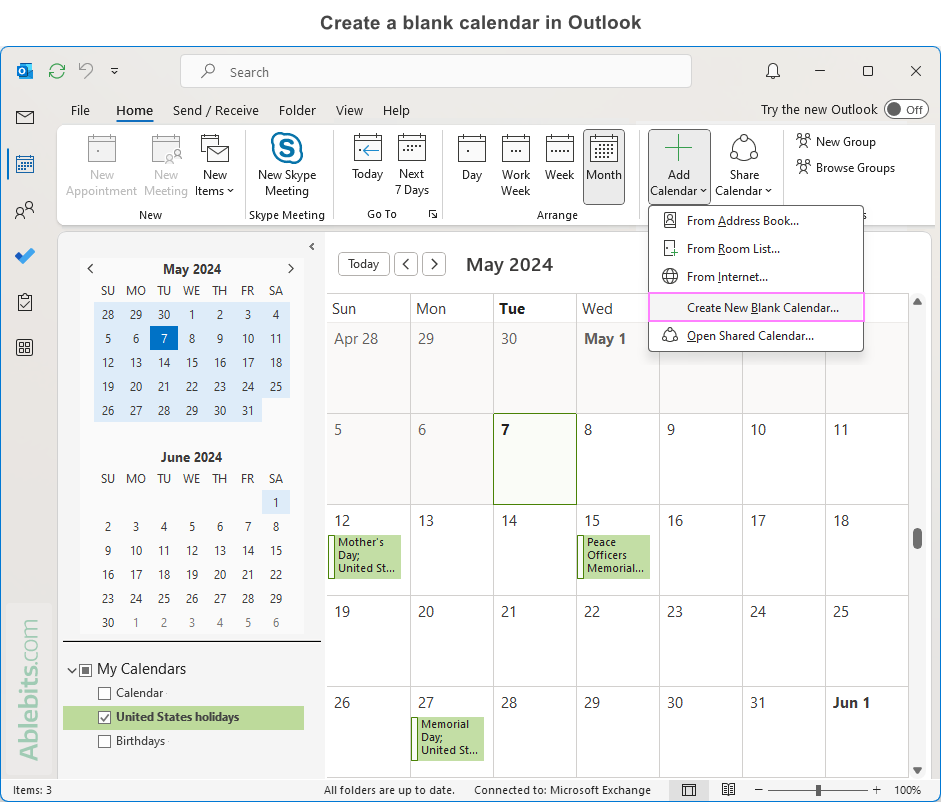Click the Send/Receive All Folders refresh icon

pos(57,71)
